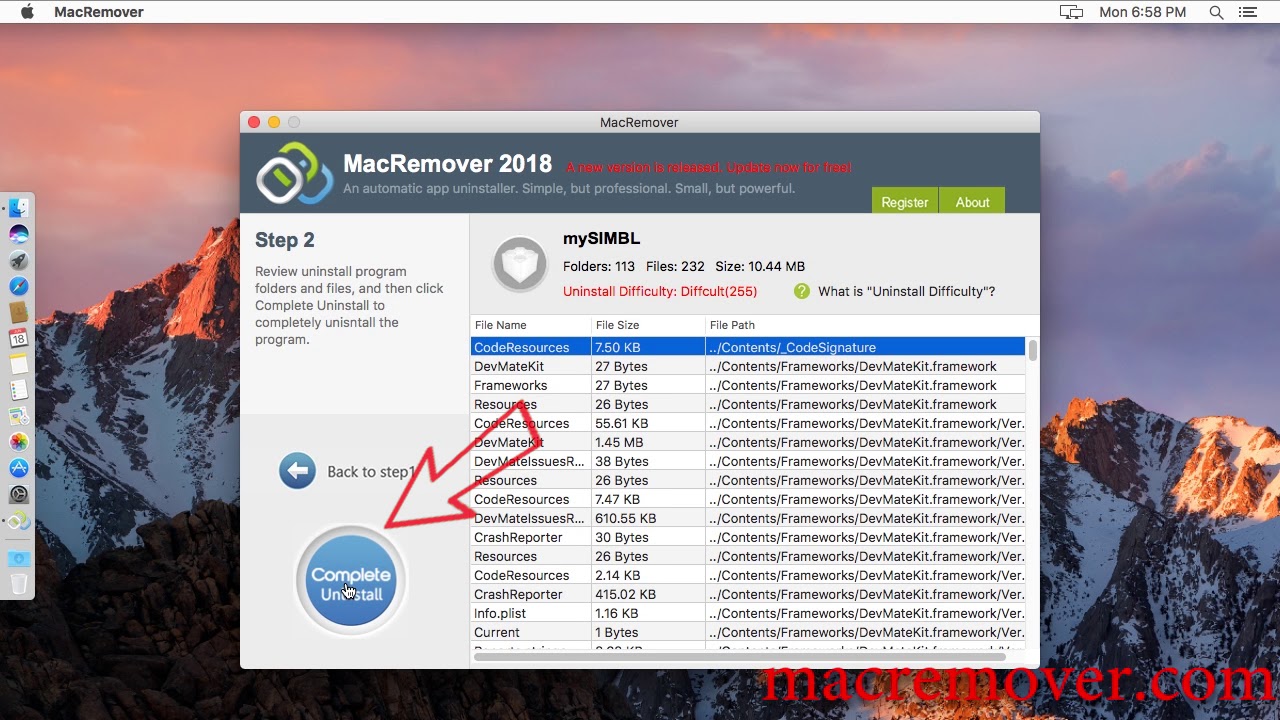Open Photos from the Dock
1280x720 pixels.
click(19, 442)
